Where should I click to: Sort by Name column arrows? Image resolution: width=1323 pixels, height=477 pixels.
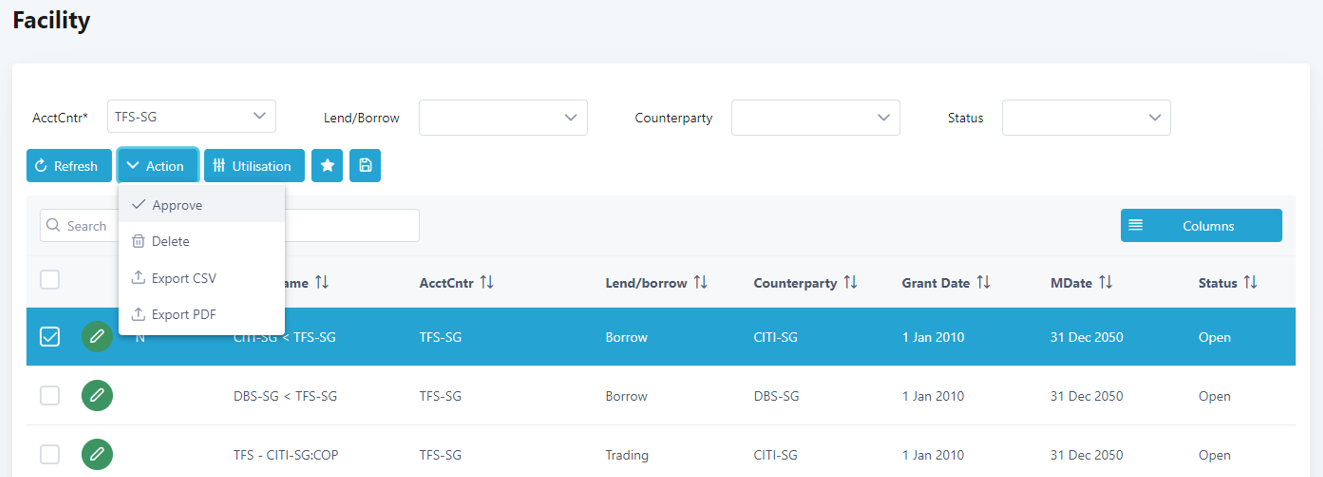pyautogui.click(x=321, y=283)
